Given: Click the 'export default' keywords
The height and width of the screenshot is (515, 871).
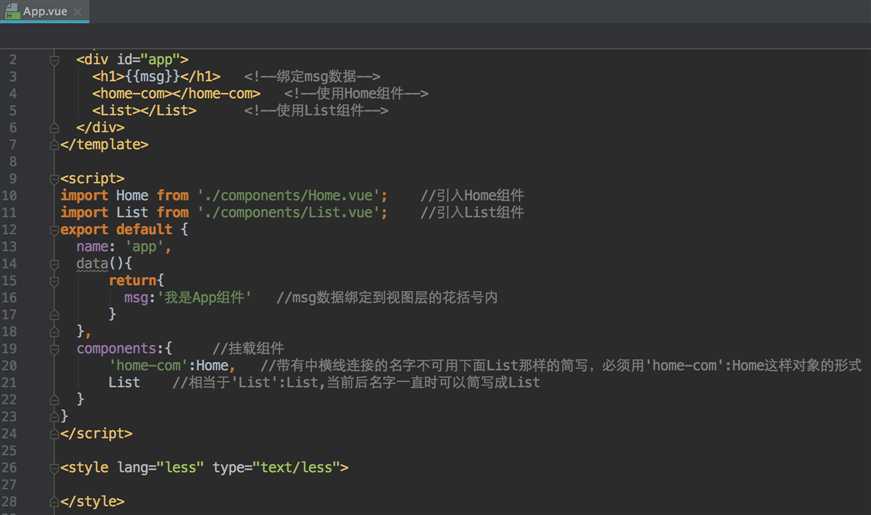Looking at the screenshot, I should pos(116,229).
